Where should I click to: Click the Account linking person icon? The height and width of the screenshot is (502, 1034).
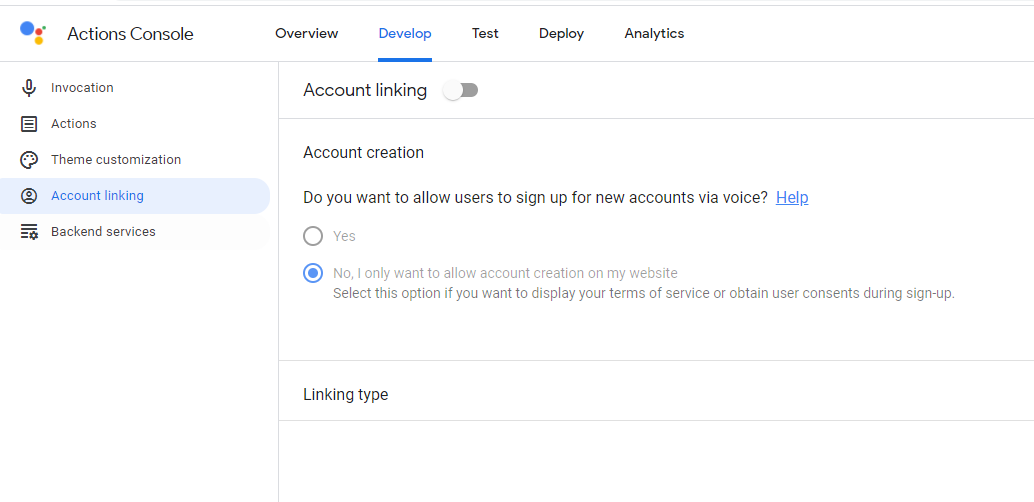point(29,196)
